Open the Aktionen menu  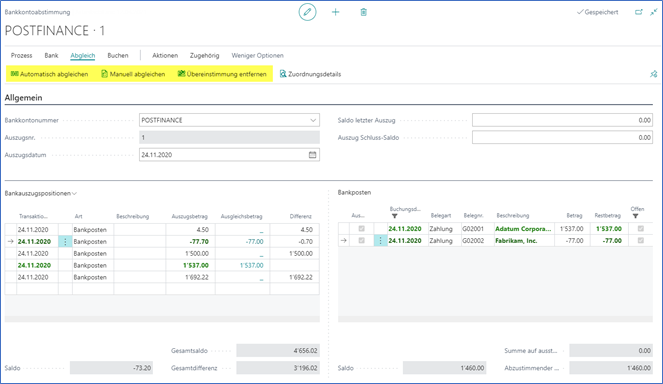point(165,55)
